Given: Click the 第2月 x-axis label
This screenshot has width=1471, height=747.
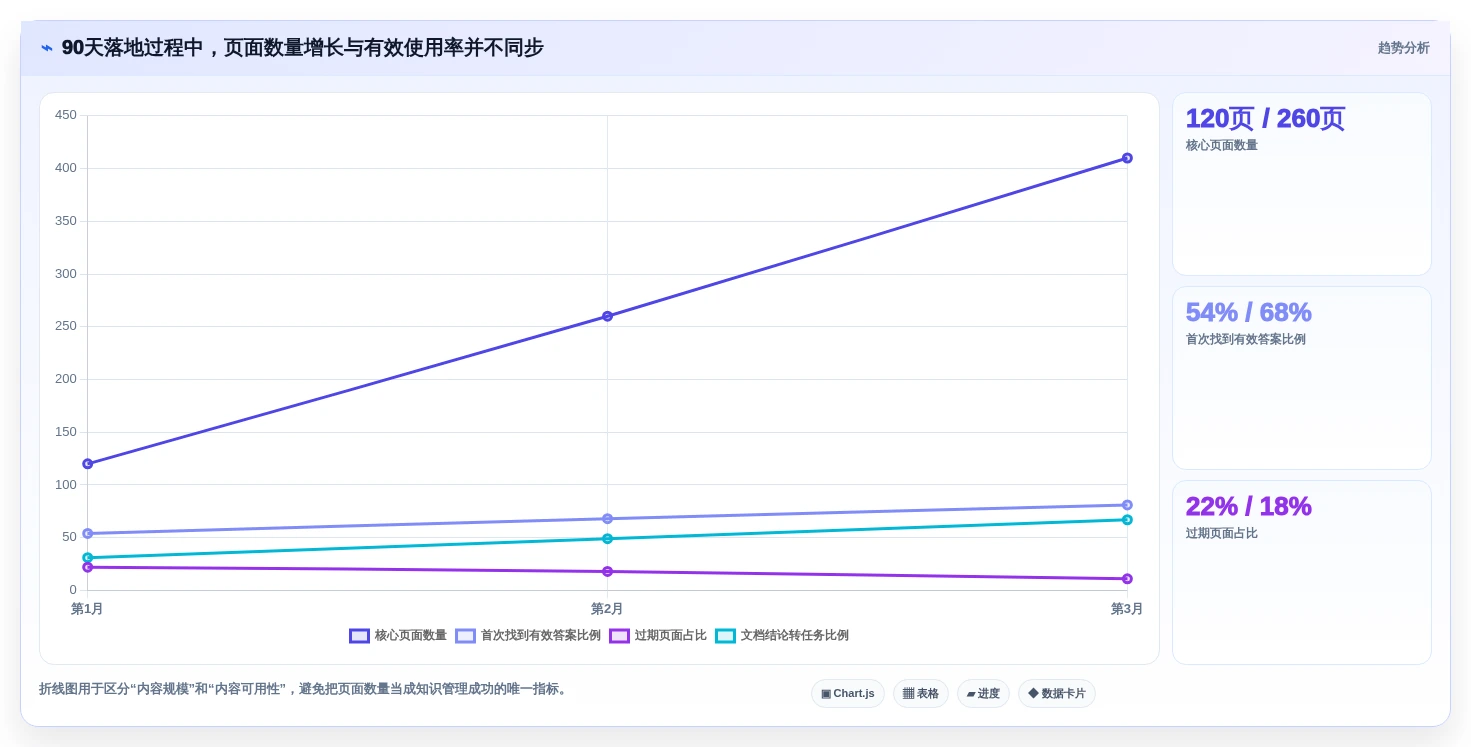Looking at the screenshot, I should tap(607, 609).
